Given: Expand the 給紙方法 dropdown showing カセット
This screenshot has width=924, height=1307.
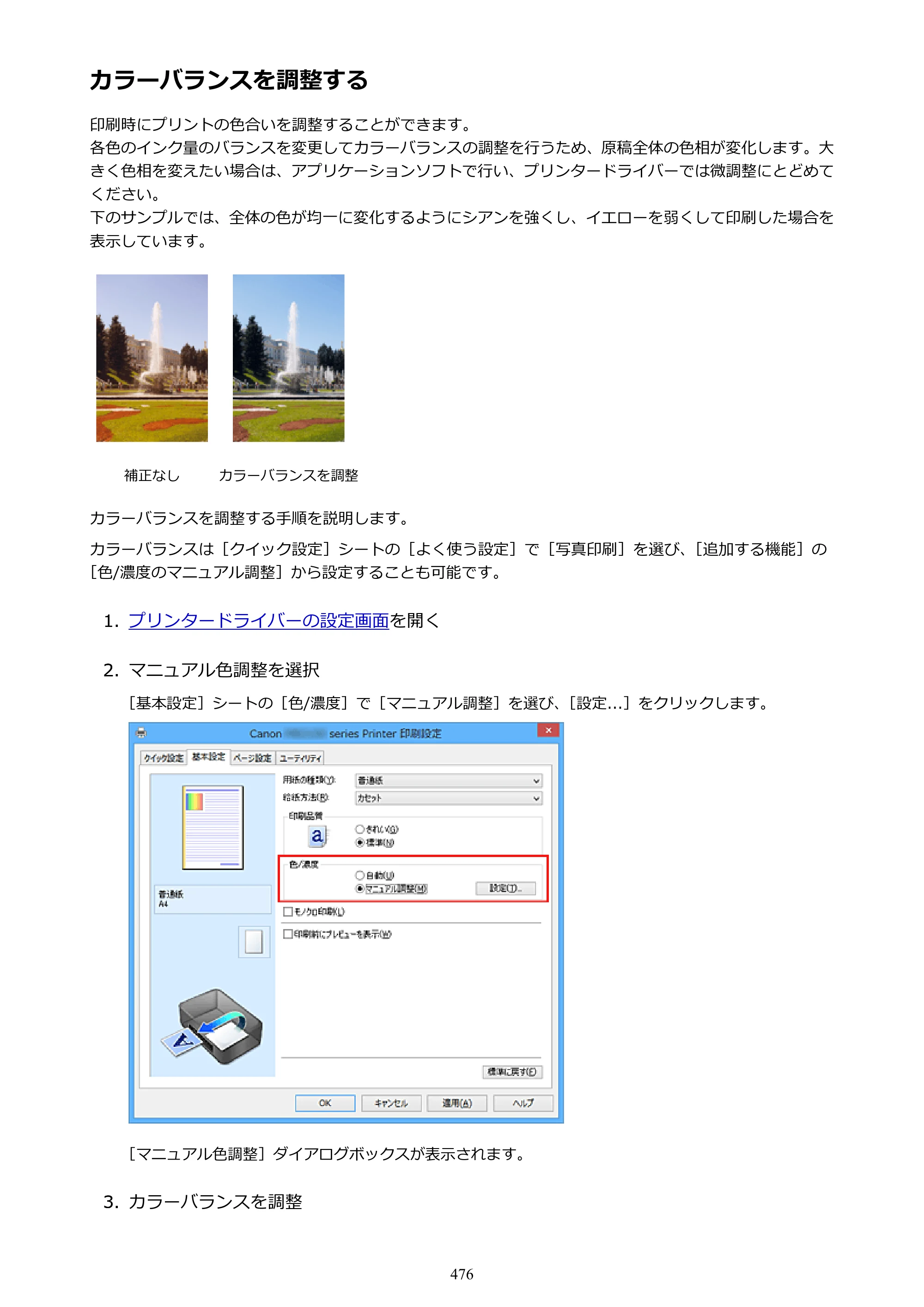Looking at the screenshot, I should [449, 798].
